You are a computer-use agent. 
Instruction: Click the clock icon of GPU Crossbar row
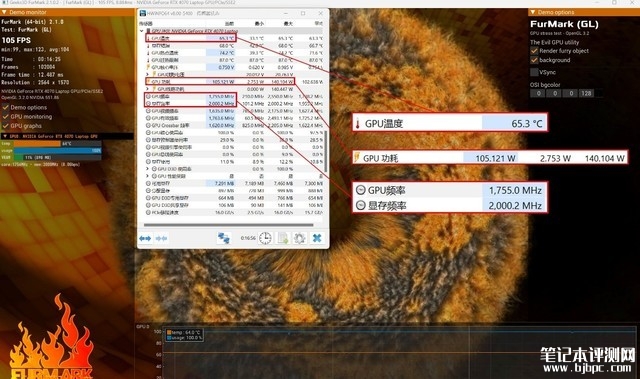tap(148, 125)
